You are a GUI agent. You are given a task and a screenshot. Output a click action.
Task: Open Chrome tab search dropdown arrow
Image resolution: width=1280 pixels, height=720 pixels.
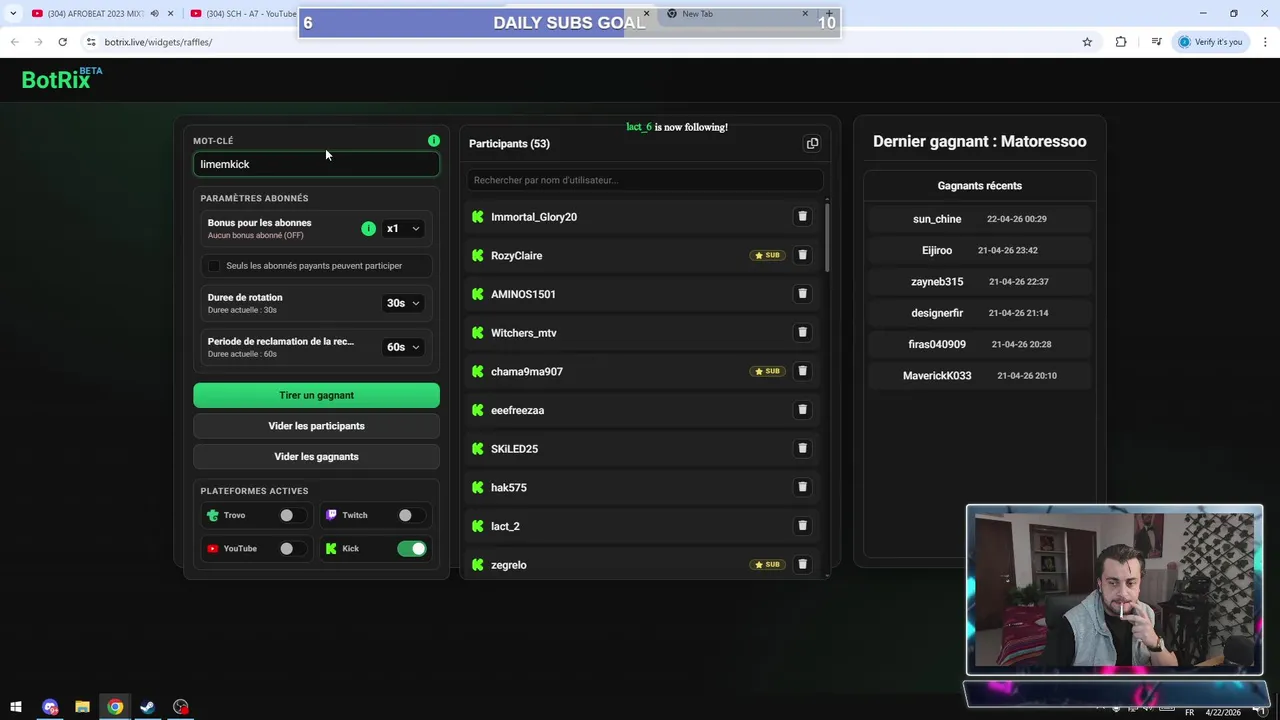click(13, 13)
